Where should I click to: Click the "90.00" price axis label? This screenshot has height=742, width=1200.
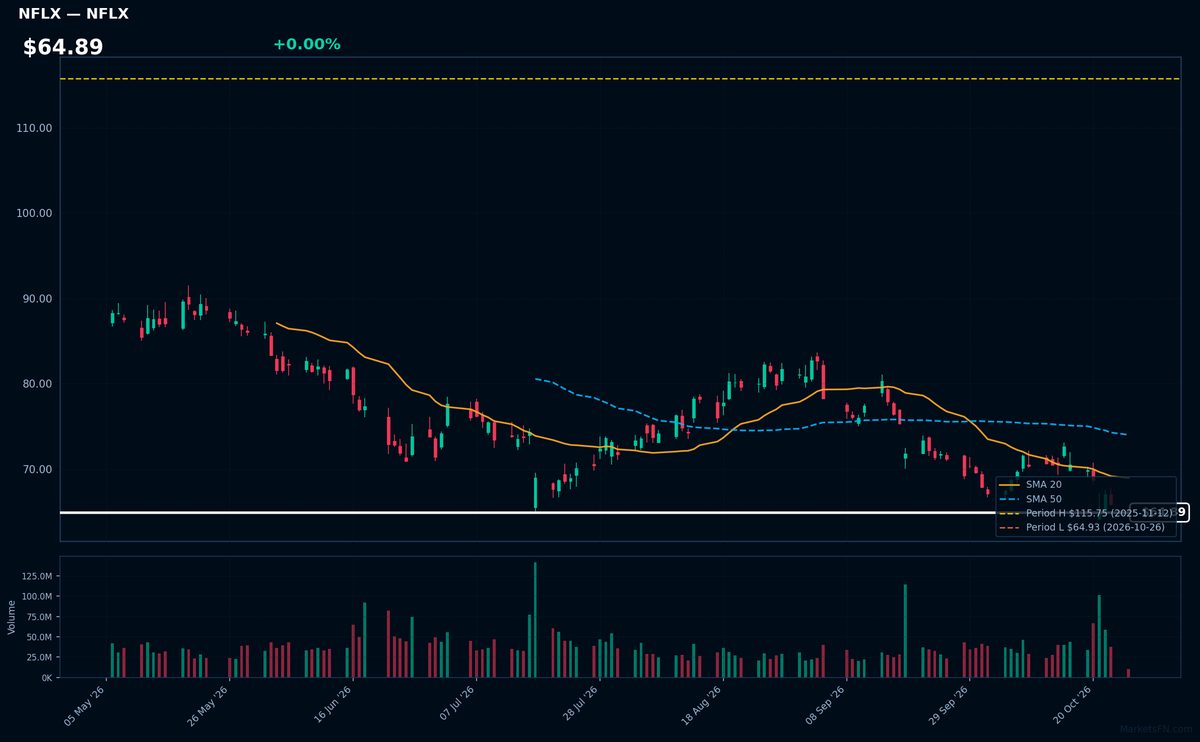coord(38,299)
